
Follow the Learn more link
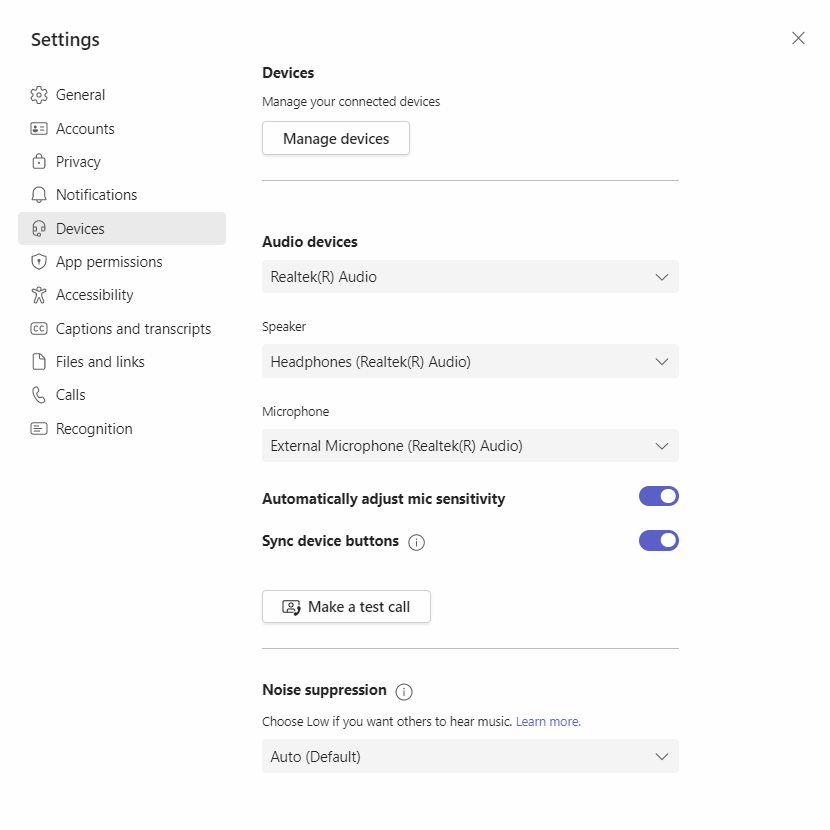(x=548, y=721)
